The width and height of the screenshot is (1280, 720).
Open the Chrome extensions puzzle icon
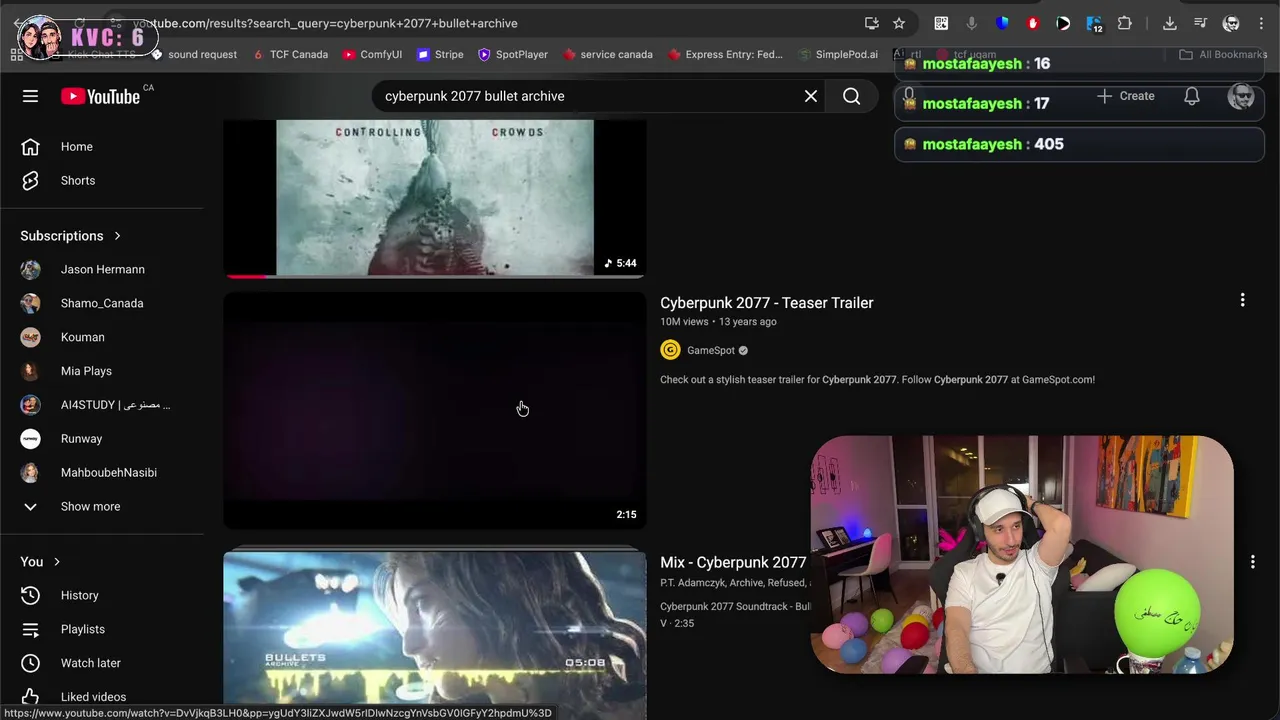pos(1125,23)
